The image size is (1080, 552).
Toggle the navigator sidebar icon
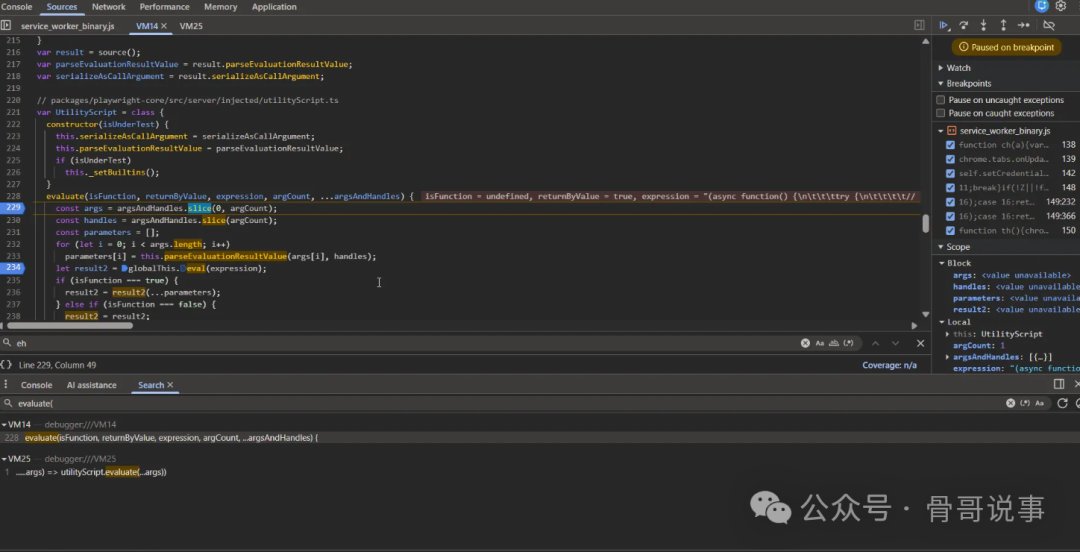[x=6, y=25]
